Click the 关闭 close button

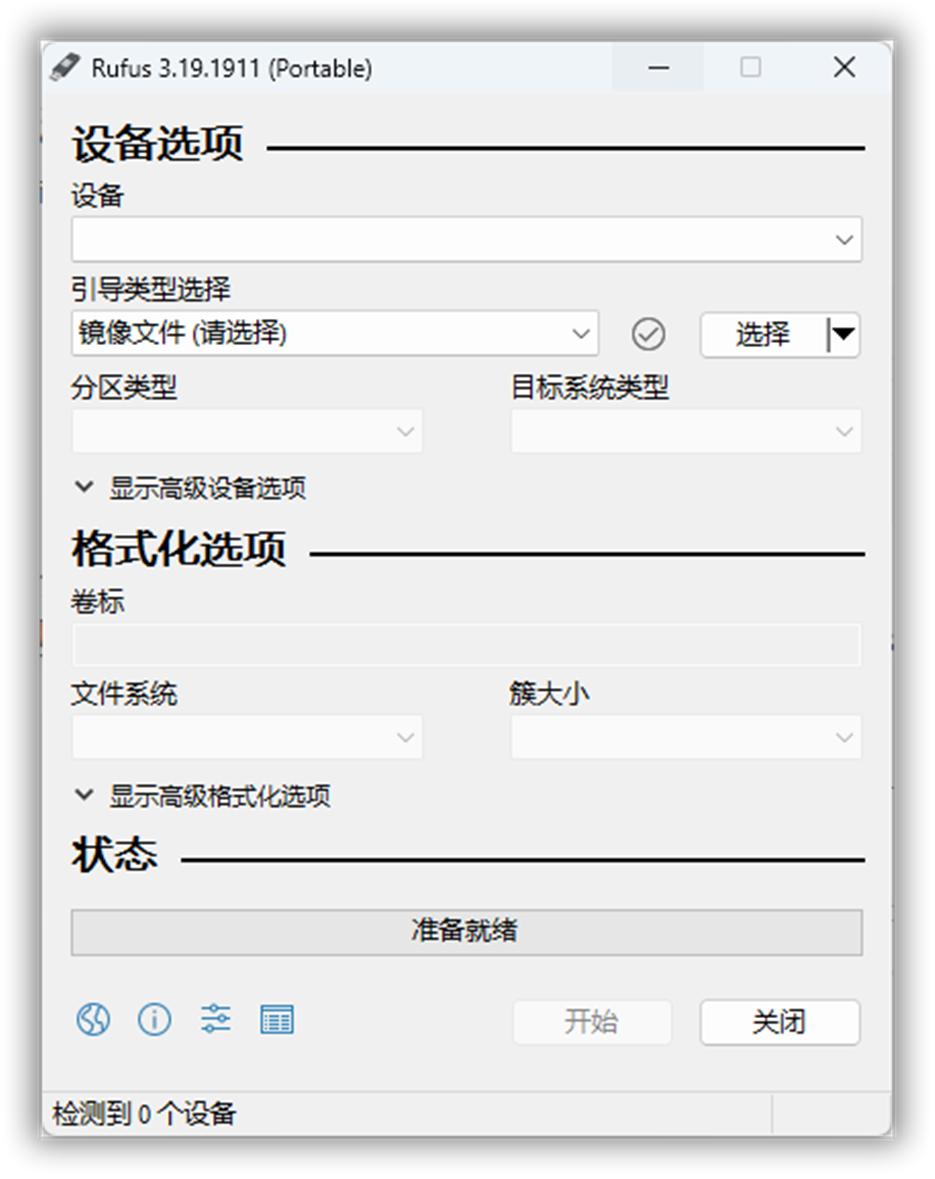coord(779,1021)
